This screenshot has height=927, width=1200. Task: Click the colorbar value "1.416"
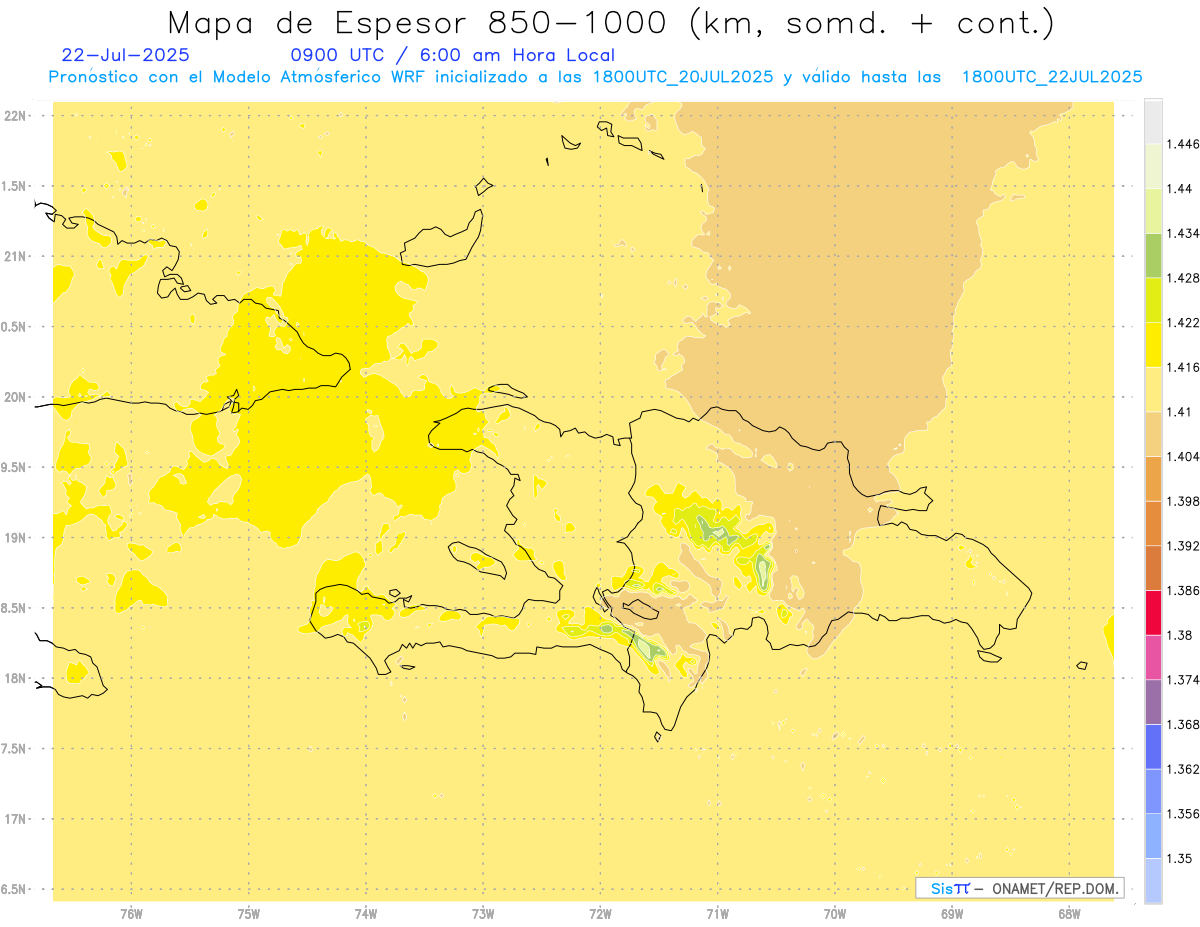pyautogui.click(x=1182, y=367)
